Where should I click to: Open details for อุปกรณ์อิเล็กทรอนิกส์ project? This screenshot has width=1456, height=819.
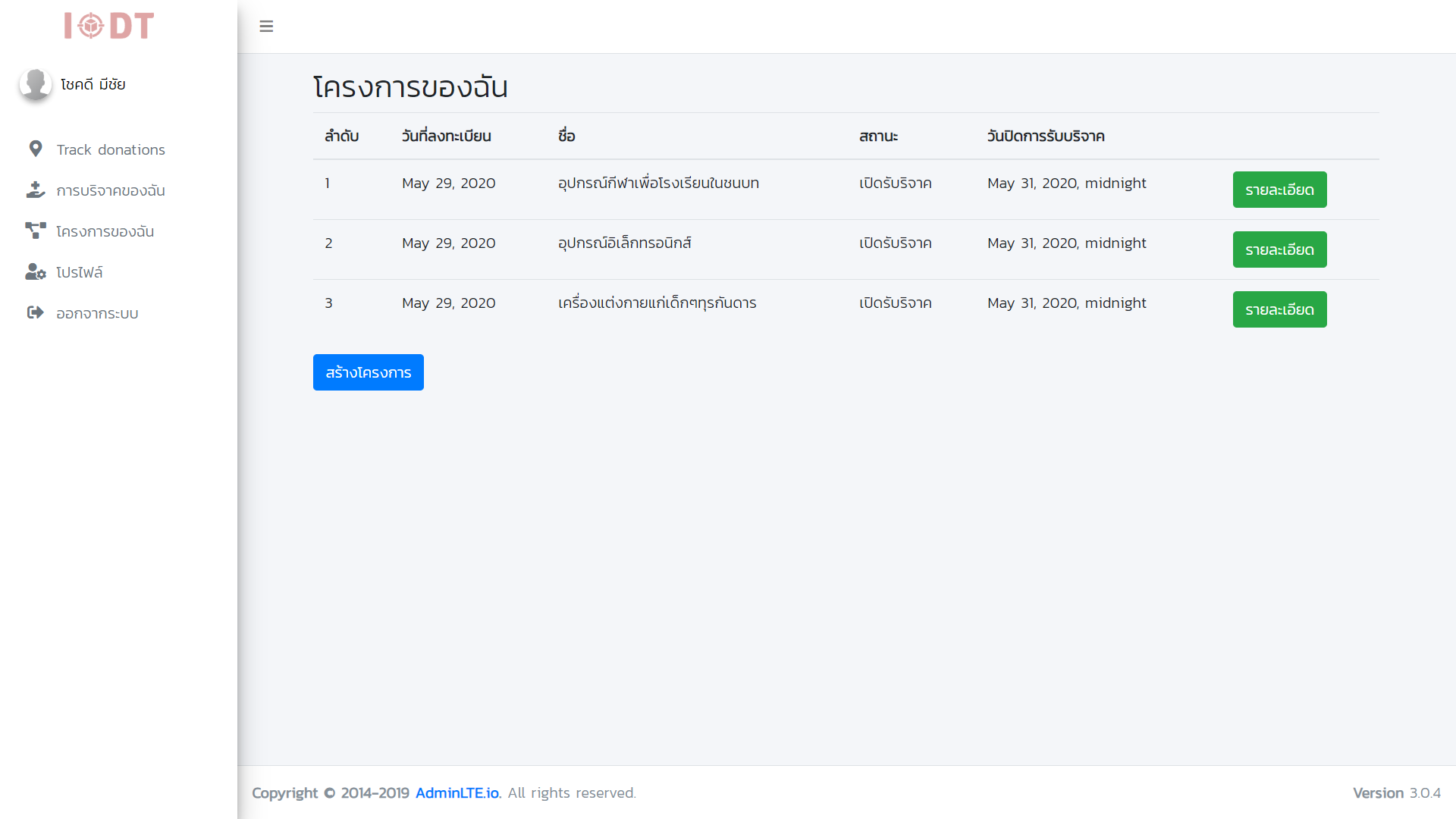click(1279, 249)
